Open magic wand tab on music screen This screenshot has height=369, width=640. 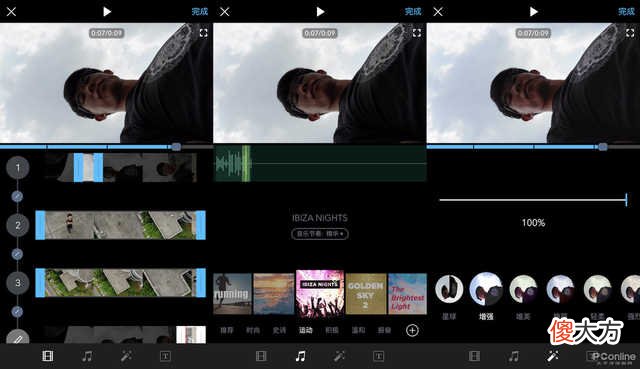(x=339, y=356)
